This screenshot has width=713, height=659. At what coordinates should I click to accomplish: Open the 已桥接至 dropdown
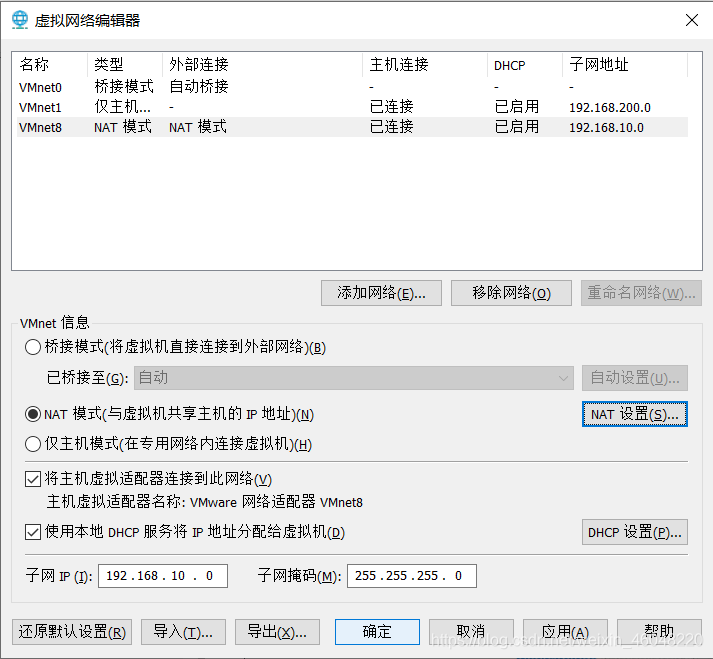pyautogui.click(x=354, y=378)
